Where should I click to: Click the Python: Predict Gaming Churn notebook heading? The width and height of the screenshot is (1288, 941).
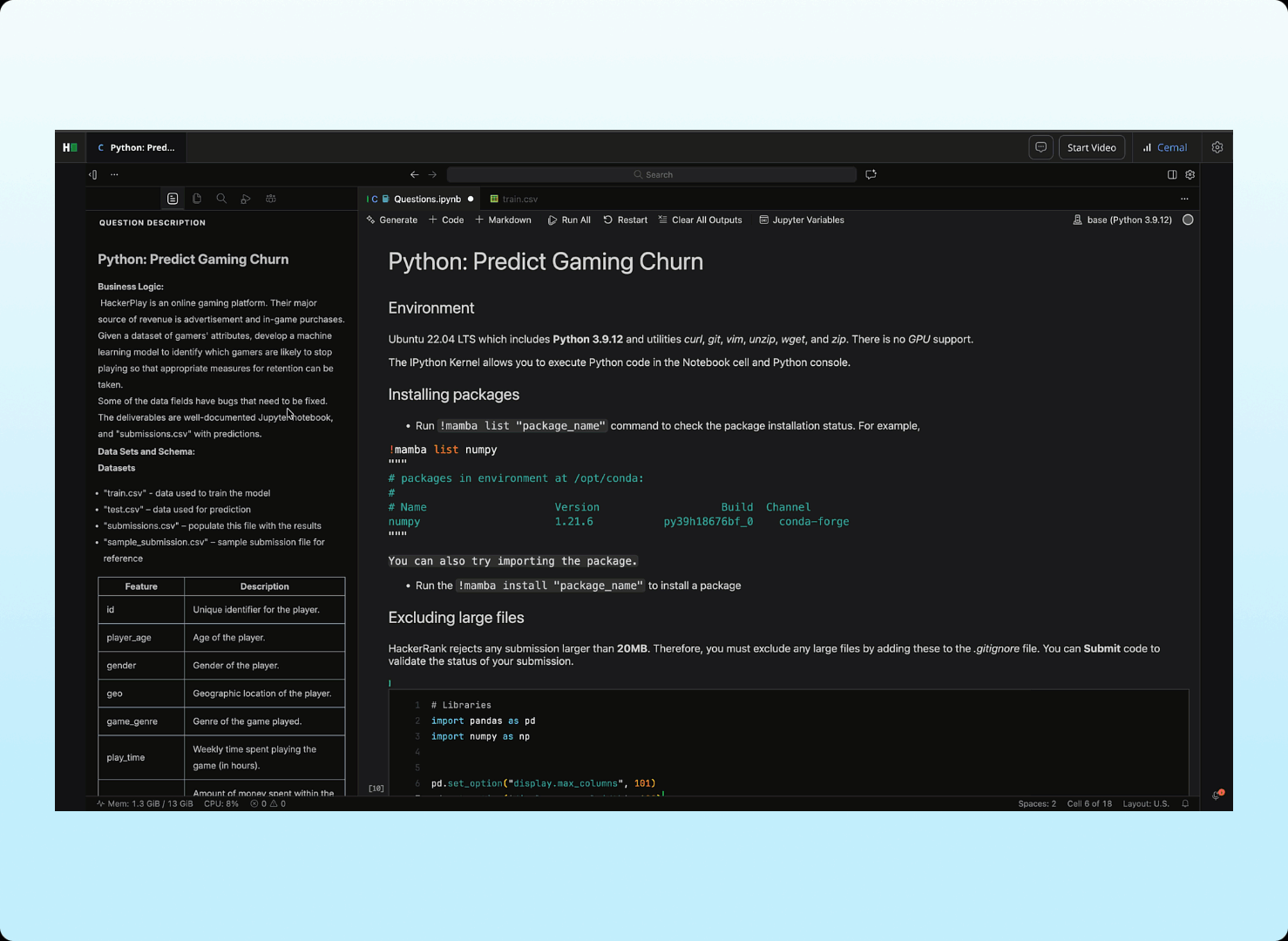coord(546,261)
